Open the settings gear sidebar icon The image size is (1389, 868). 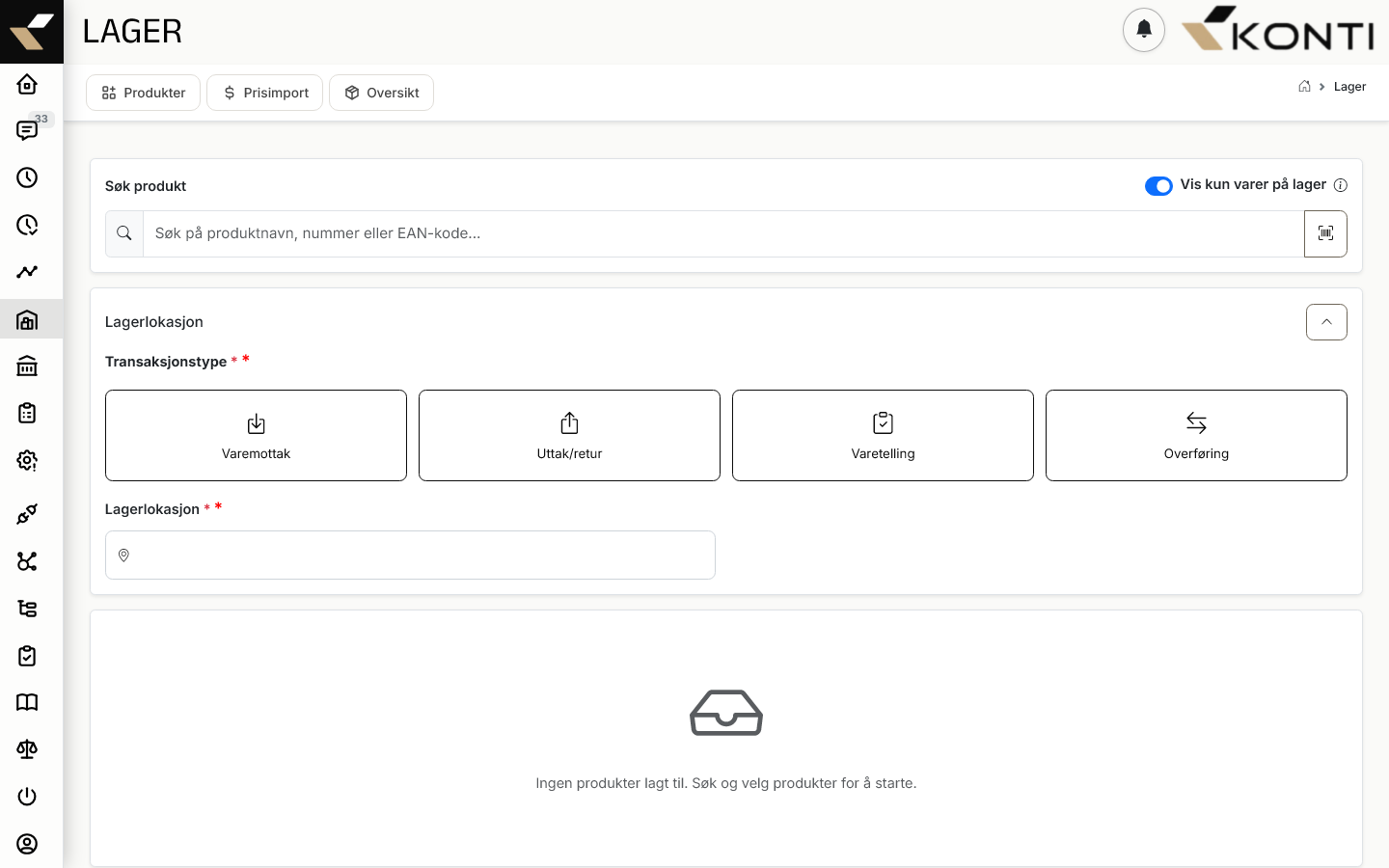(x=27, y=460)
